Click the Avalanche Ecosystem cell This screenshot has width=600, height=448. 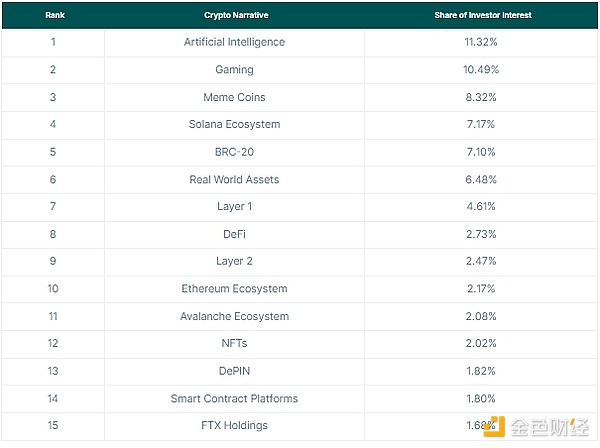pyautogui.click(x=234, y=316)
